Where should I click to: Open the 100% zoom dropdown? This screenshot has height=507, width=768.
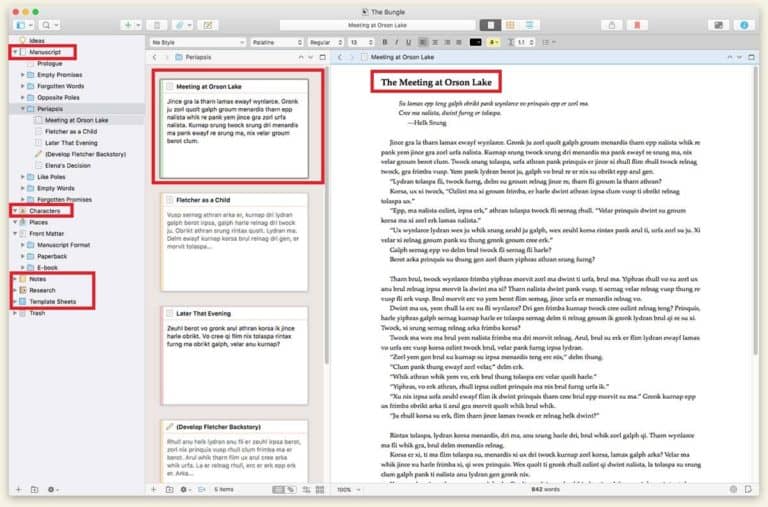349,489
